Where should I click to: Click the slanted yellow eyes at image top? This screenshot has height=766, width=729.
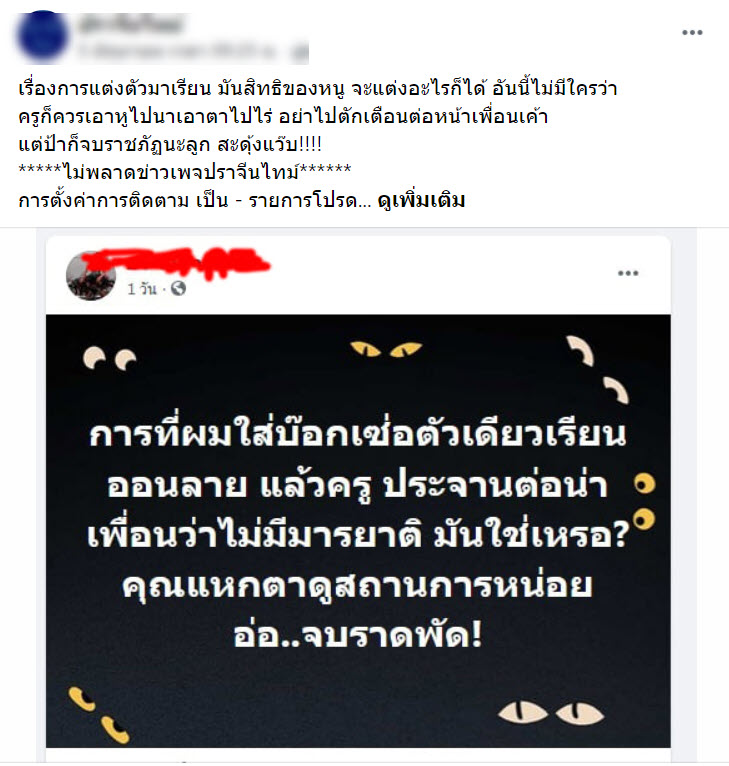coord(386,349)
